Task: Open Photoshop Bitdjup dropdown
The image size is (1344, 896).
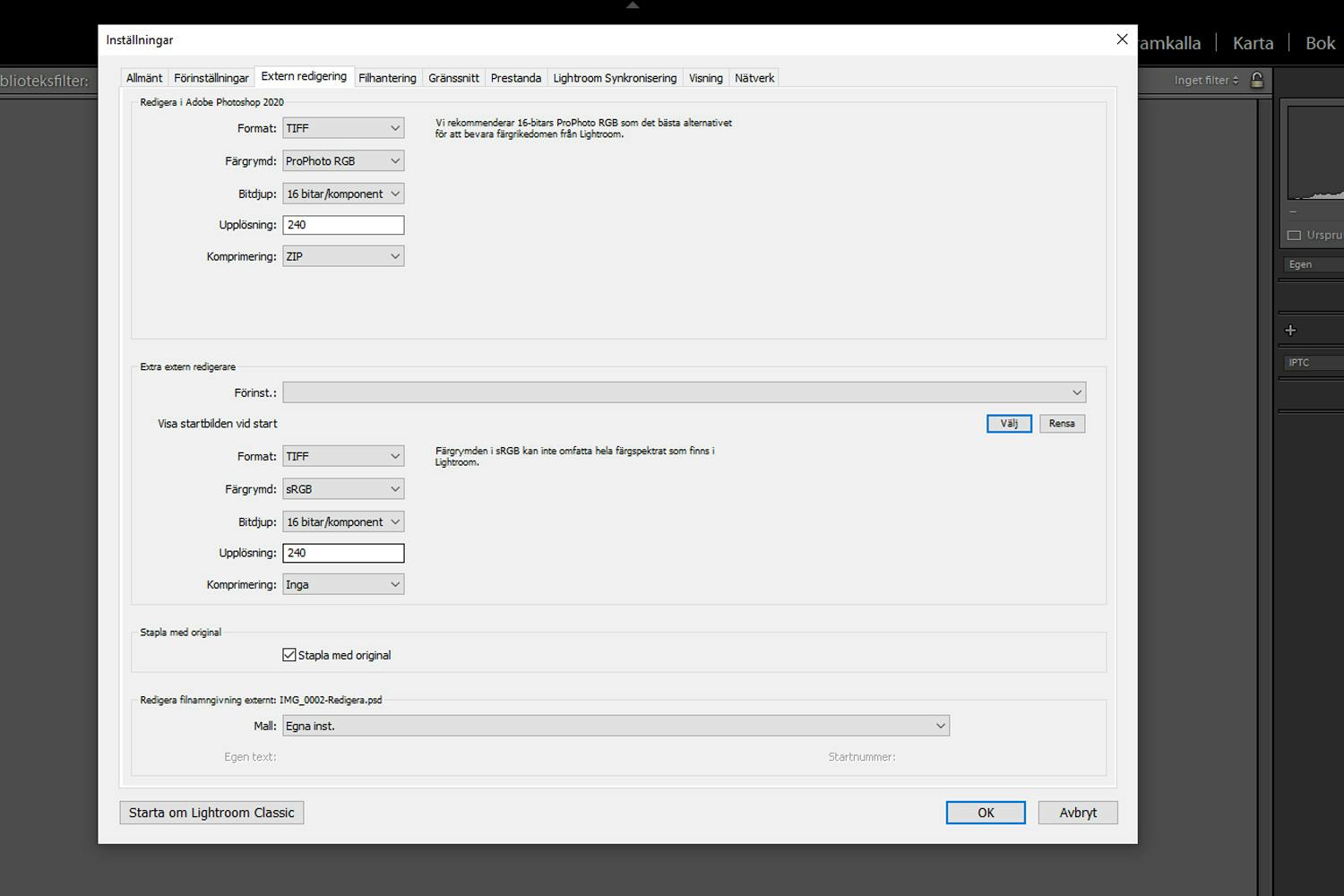Action: [x=343, y=194]
